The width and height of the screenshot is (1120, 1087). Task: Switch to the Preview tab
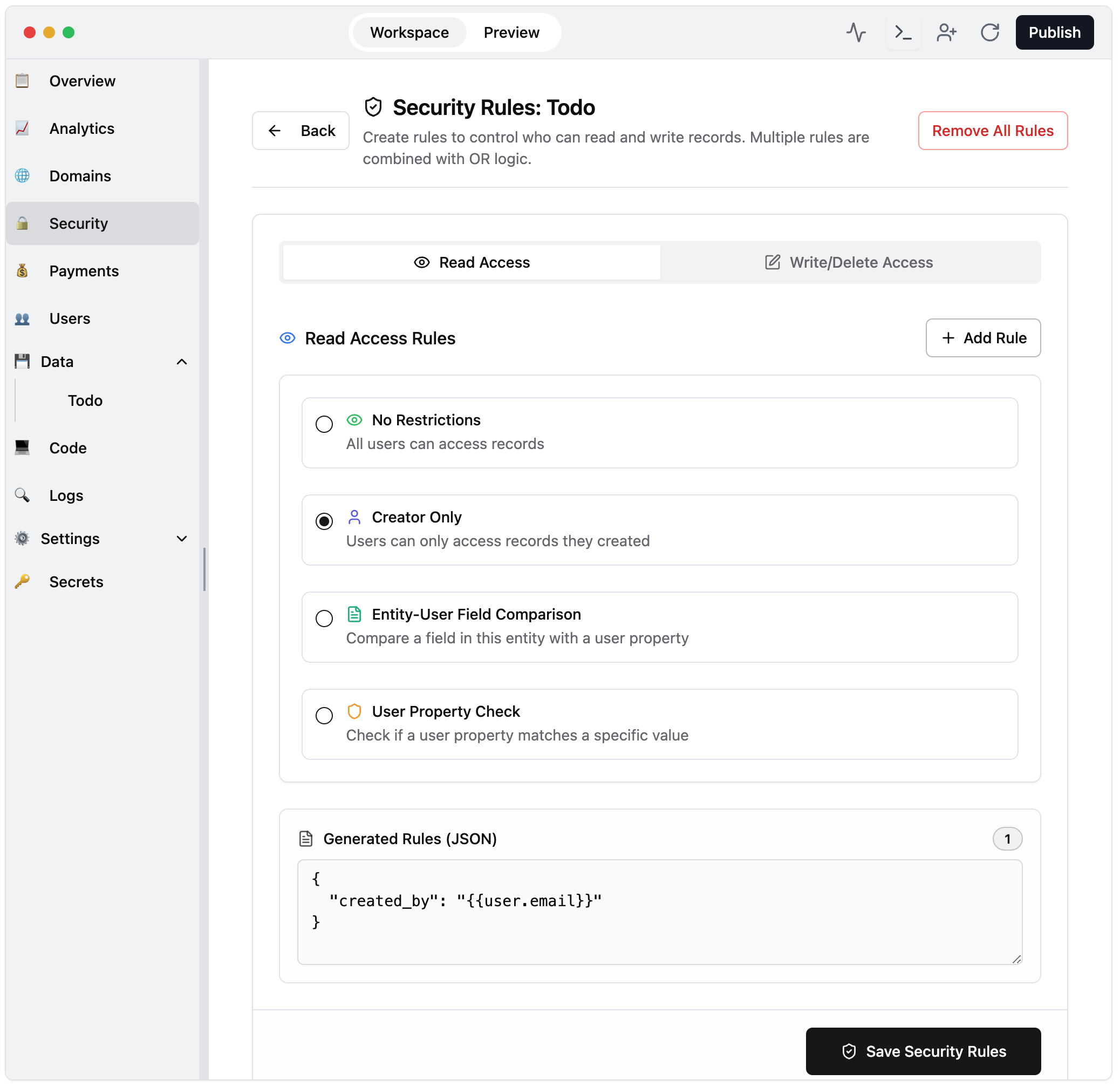tap(511, 32)
